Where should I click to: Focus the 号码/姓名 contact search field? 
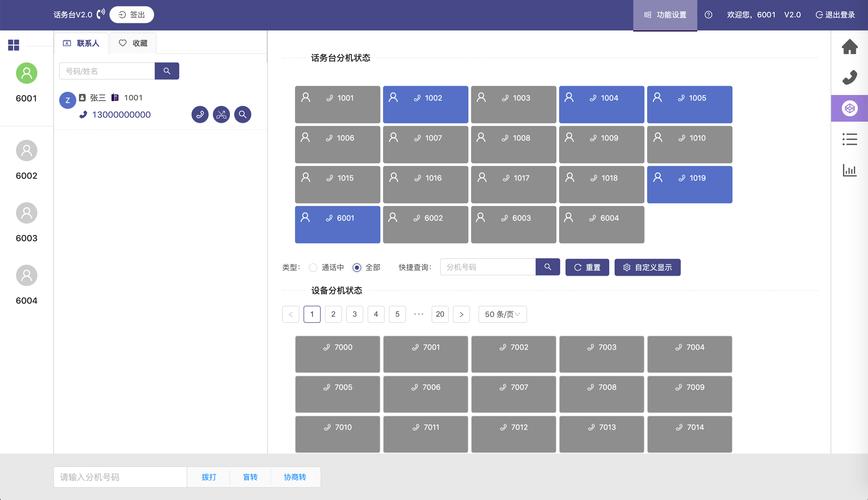[x=107, y=71]
